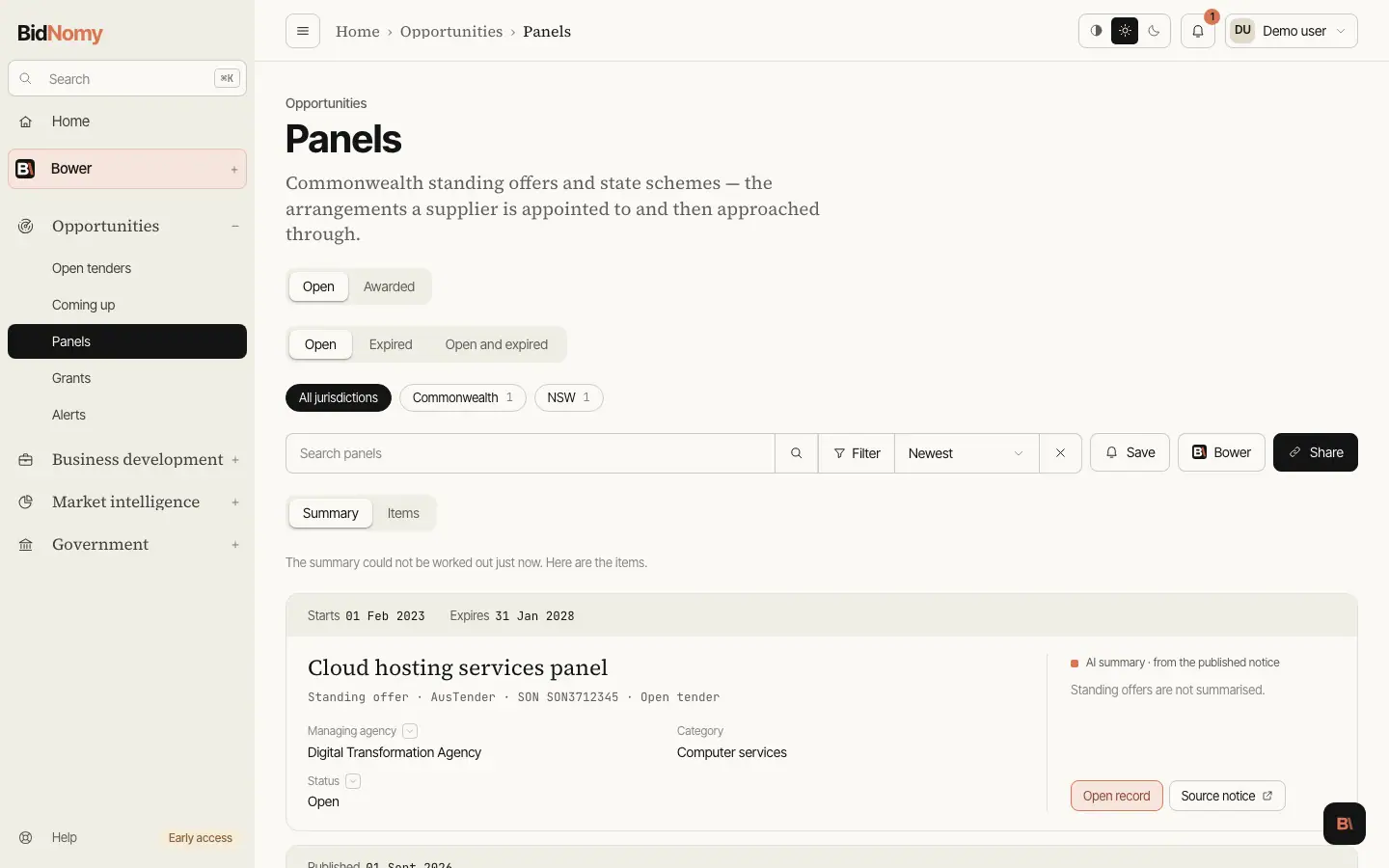Open the Newest sort dropdown
Screen dimensions: 1389x868
[967, 453]
